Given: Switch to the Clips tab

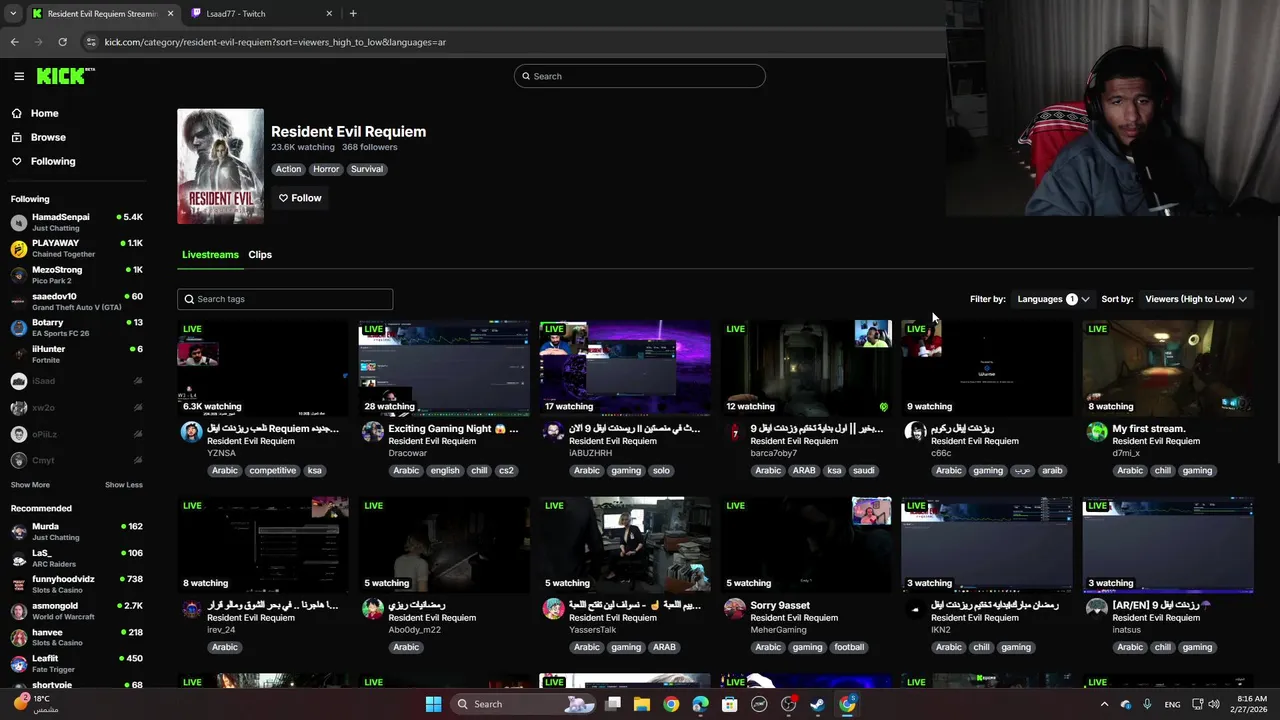Looking at the screenshot, I should [260, 255].
